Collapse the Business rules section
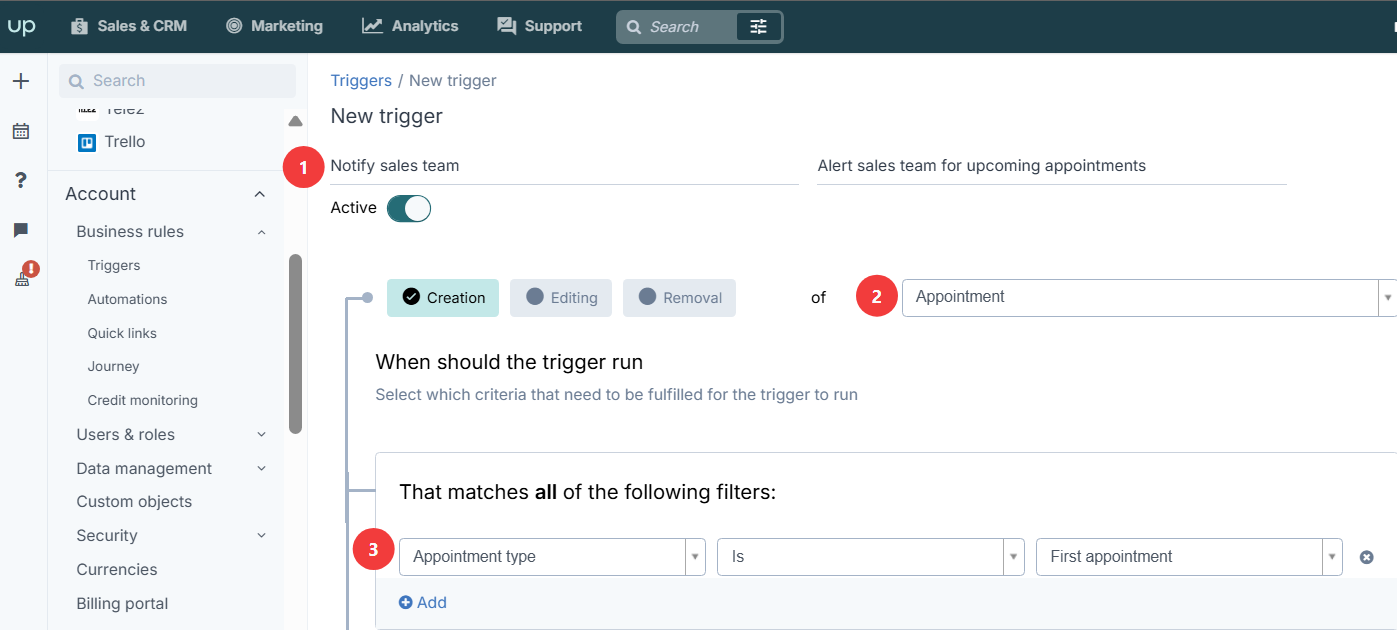 click(261, 232)
